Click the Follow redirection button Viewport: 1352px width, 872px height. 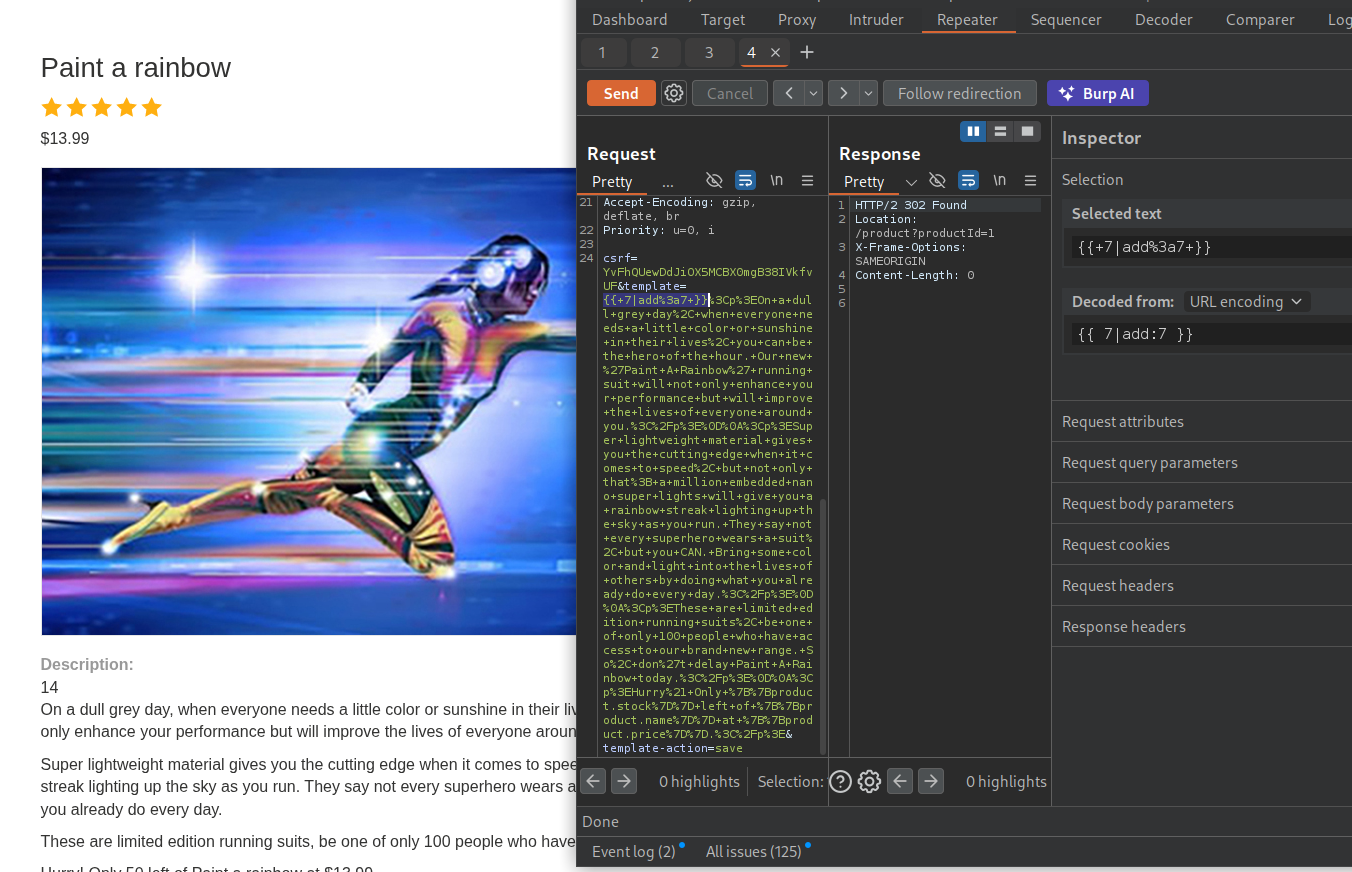(959, 93)
